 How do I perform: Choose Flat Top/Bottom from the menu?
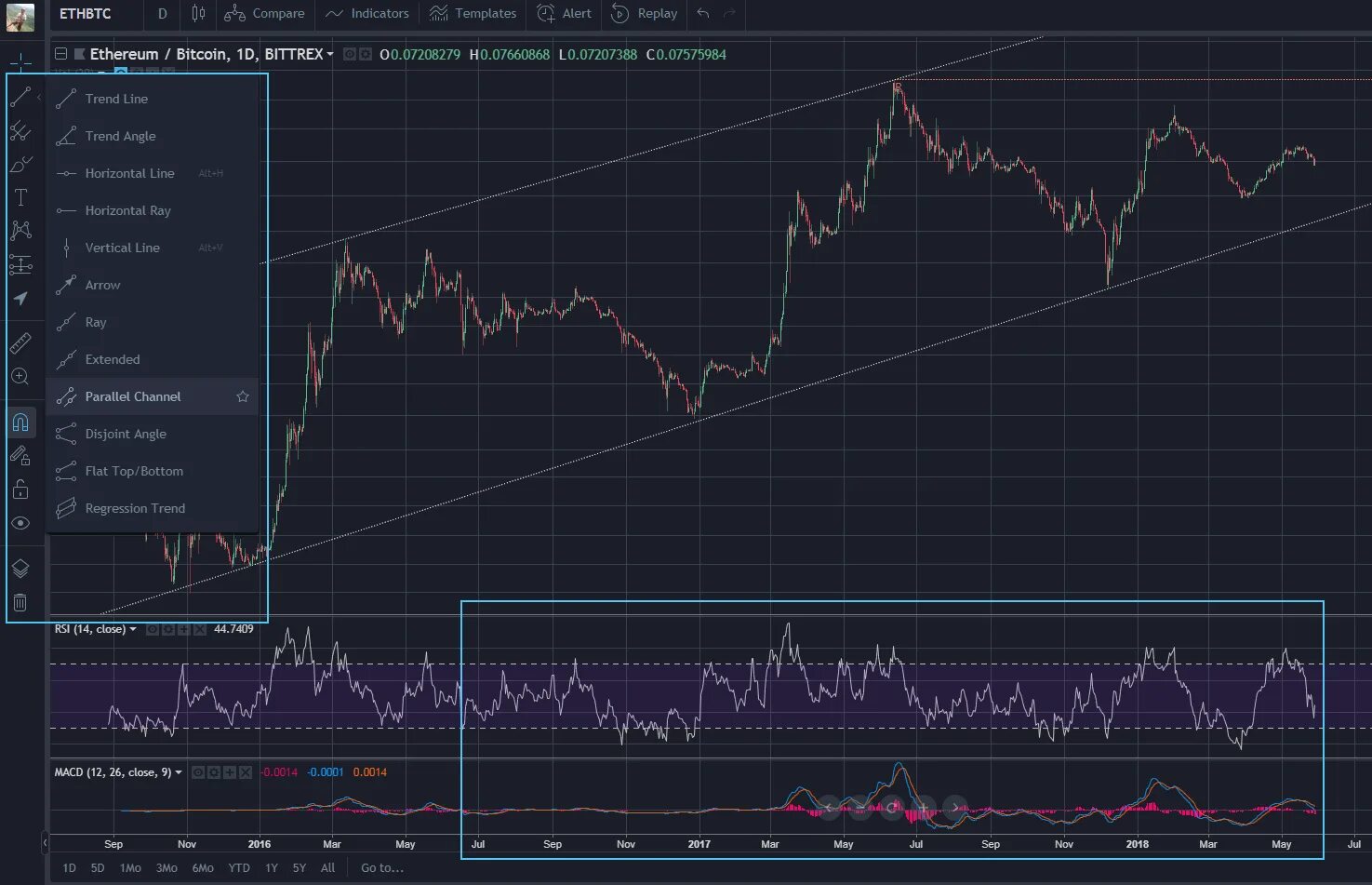pos(153,471)
